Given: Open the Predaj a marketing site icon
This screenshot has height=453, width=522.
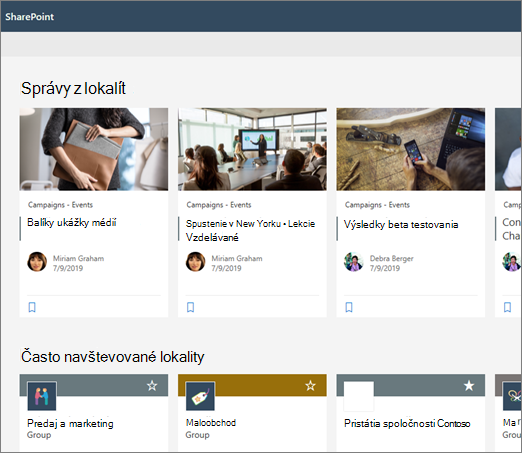Looking at the screenshot, I should pyautogui.click(x=42, y=396).
